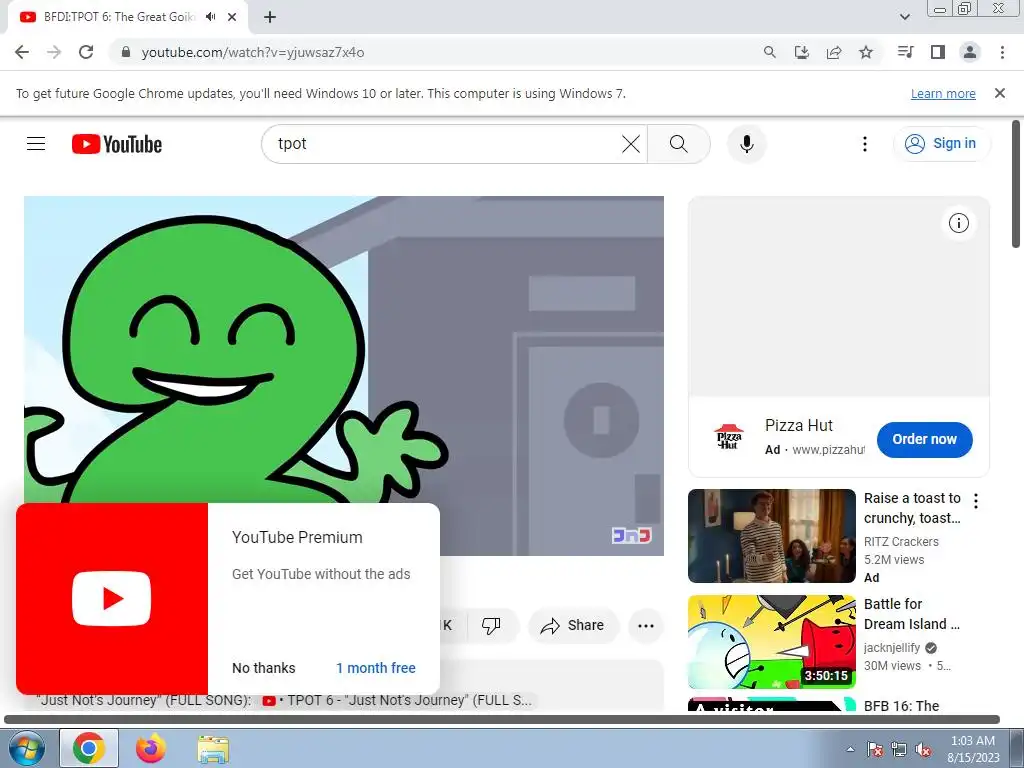Dislike the video with thumbs down

(491, 626)
